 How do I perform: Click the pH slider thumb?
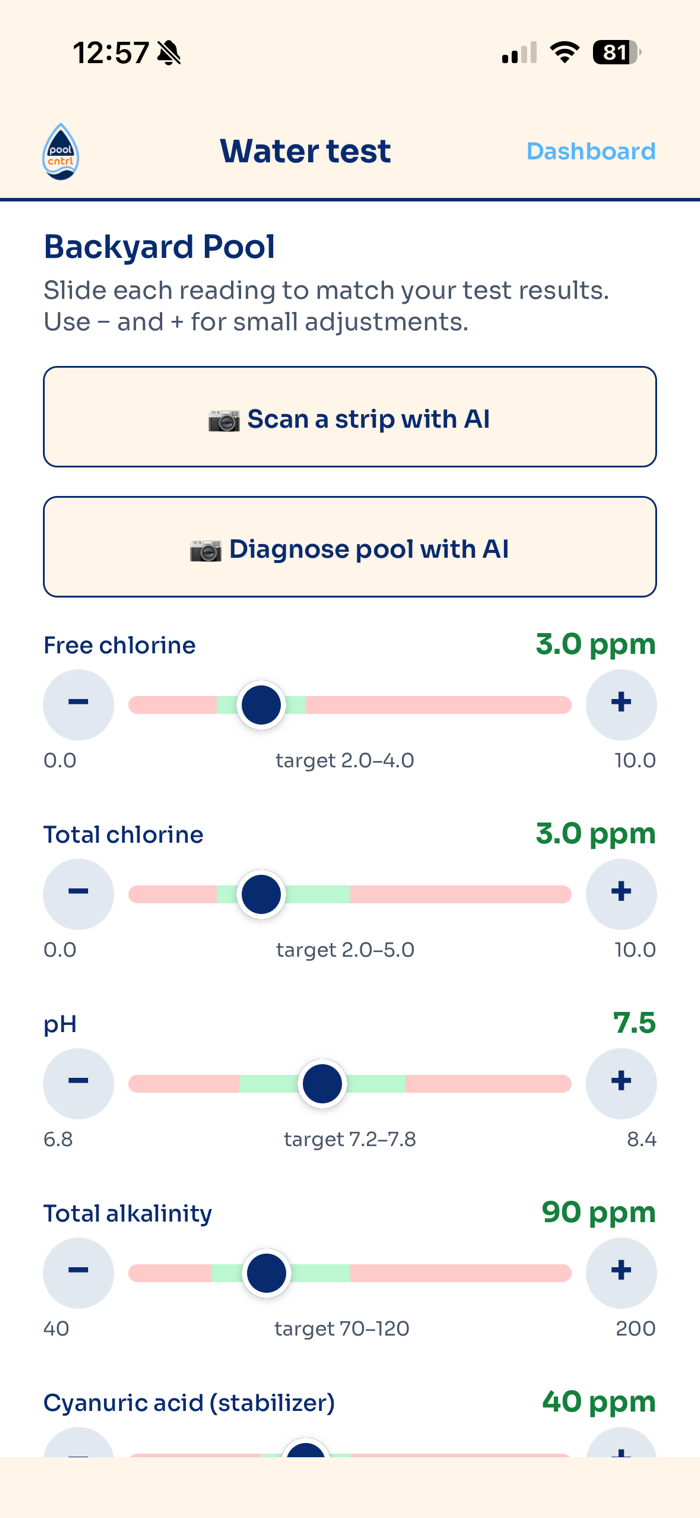(x=322, y=1083)
